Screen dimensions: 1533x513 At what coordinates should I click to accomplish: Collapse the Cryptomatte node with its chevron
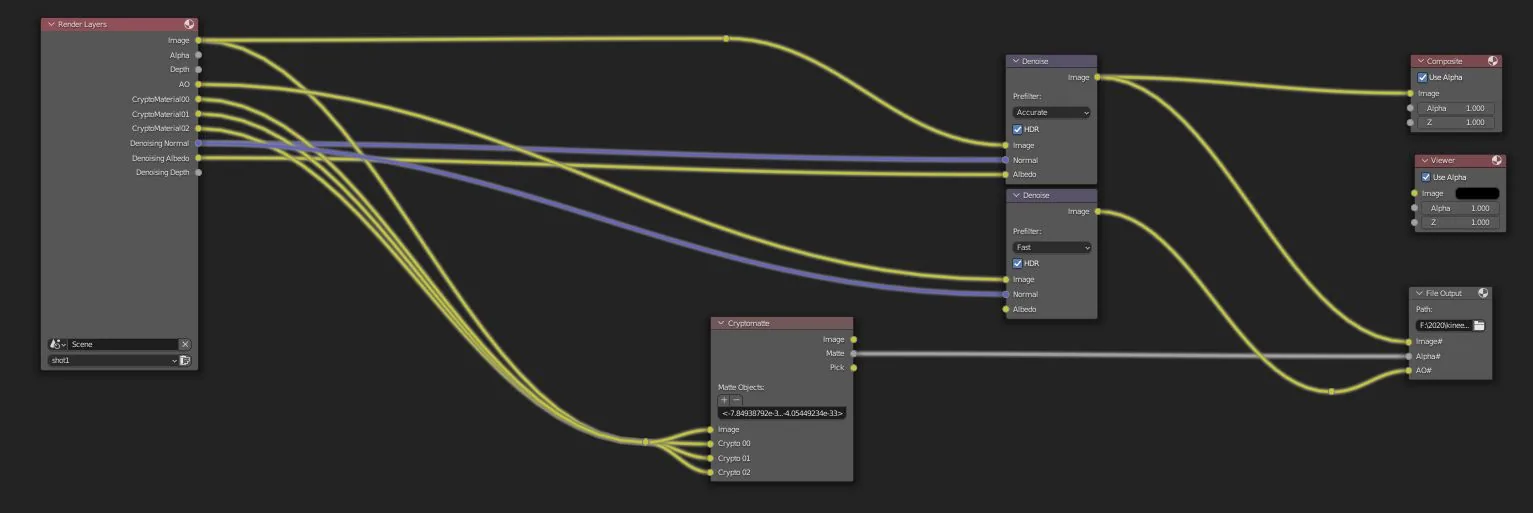pyautogui.click(x=720, y=324)
